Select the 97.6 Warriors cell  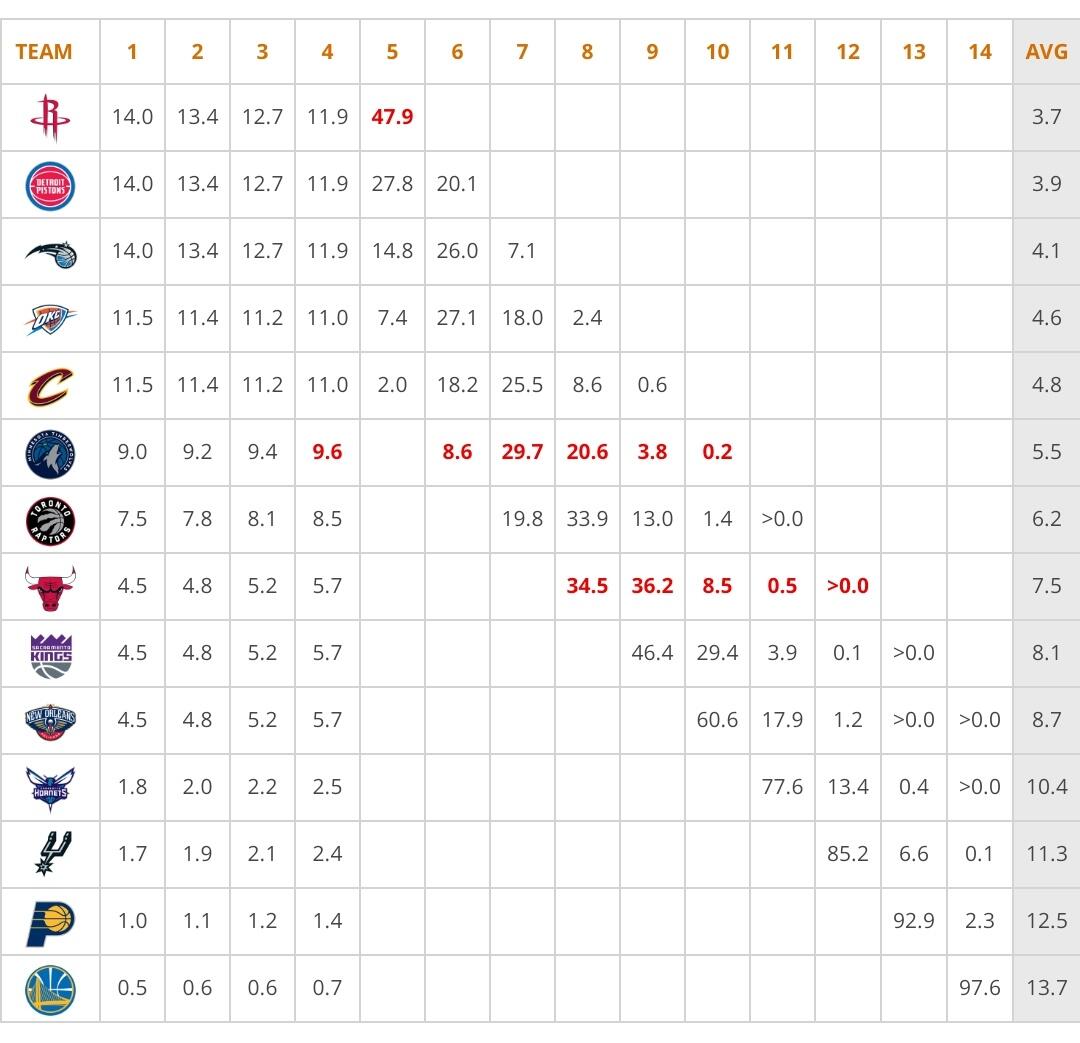[x=979, y=988]
